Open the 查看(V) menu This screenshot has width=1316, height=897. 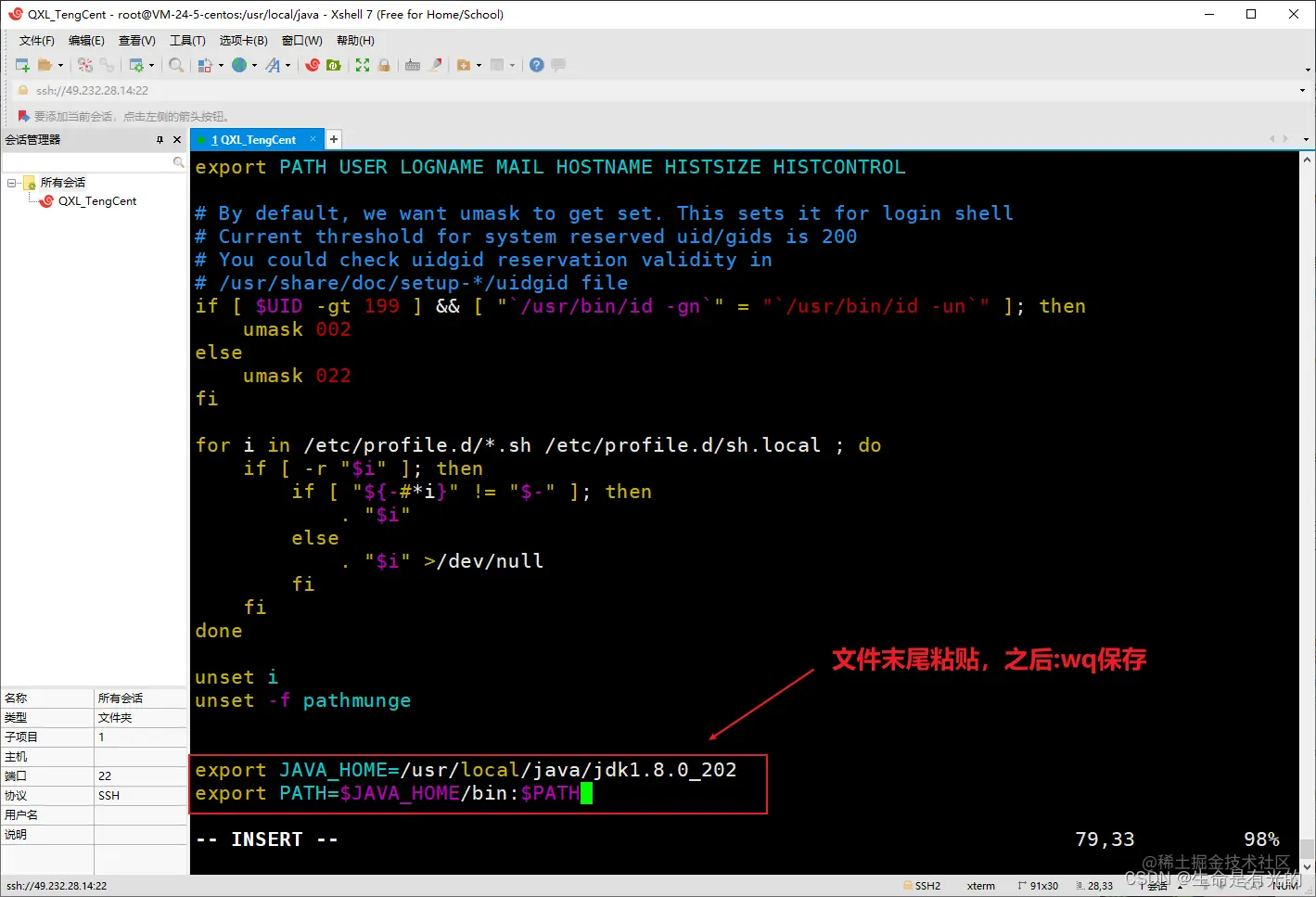[x=137, y=41]
